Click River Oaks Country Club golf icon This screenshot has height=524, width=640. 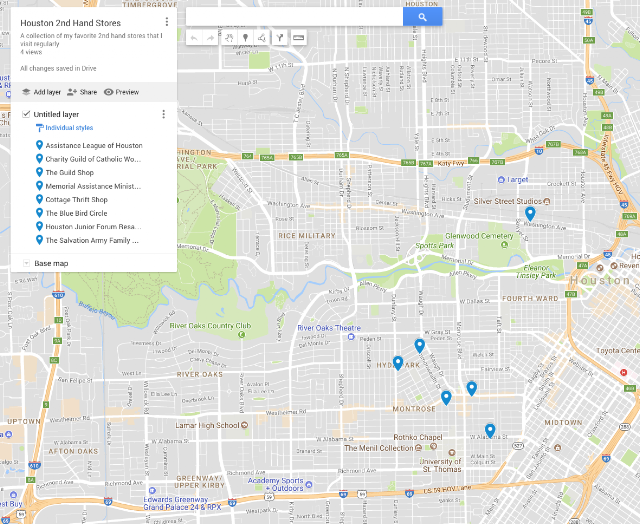[x=241, y=335]
